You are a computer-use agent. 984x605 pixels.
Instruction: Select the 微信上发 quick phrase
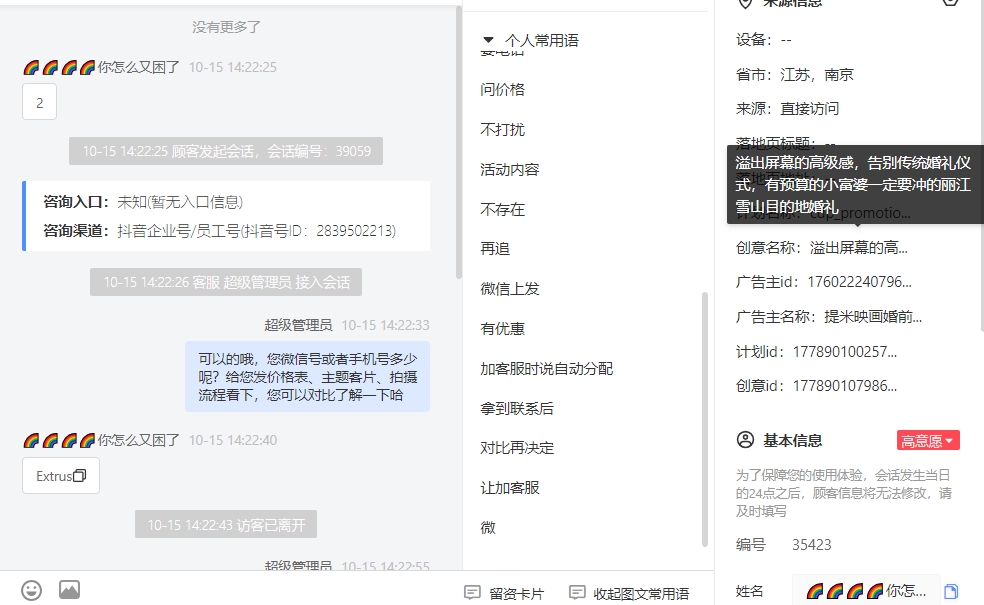(510, 289)
